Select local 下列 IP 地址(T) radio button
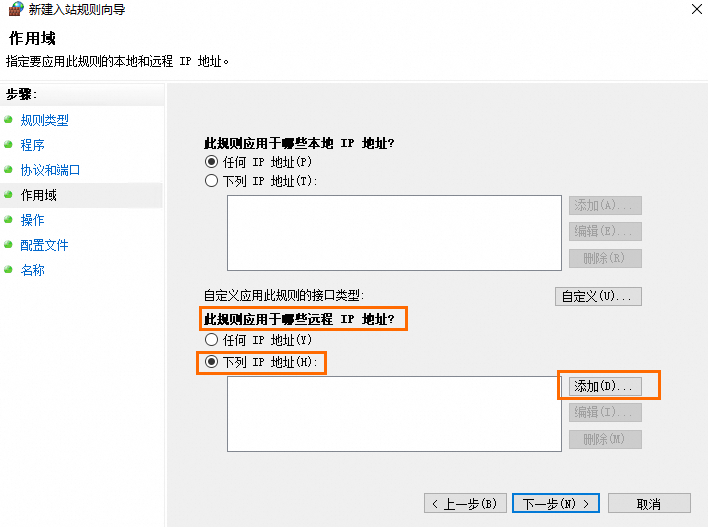Image resolution: width=708 pixels, height=527 pixels. coord(211,181)
